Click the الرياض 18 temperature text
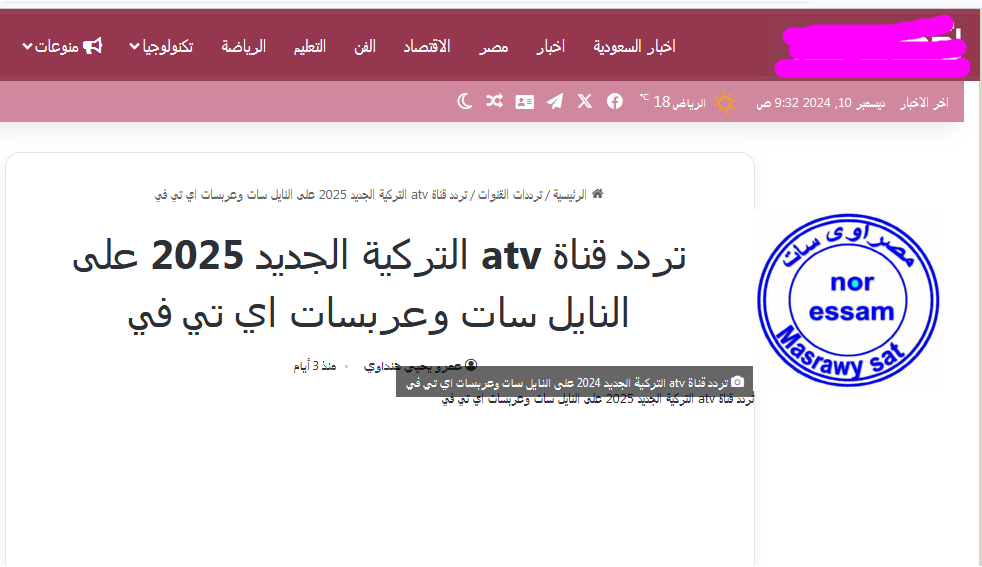The height and width of the screenshot is (567, 982). [x=673, y=102]
